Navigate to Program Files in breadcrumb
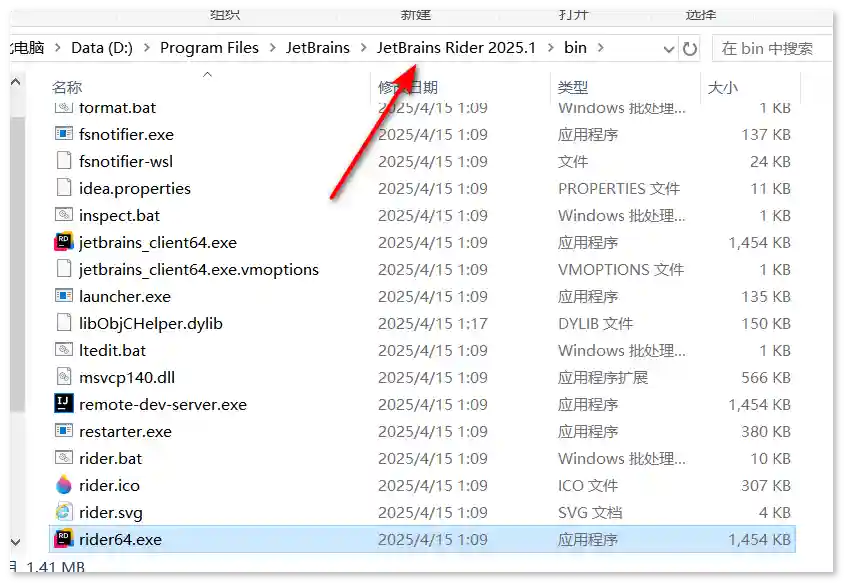 point(209,48)
